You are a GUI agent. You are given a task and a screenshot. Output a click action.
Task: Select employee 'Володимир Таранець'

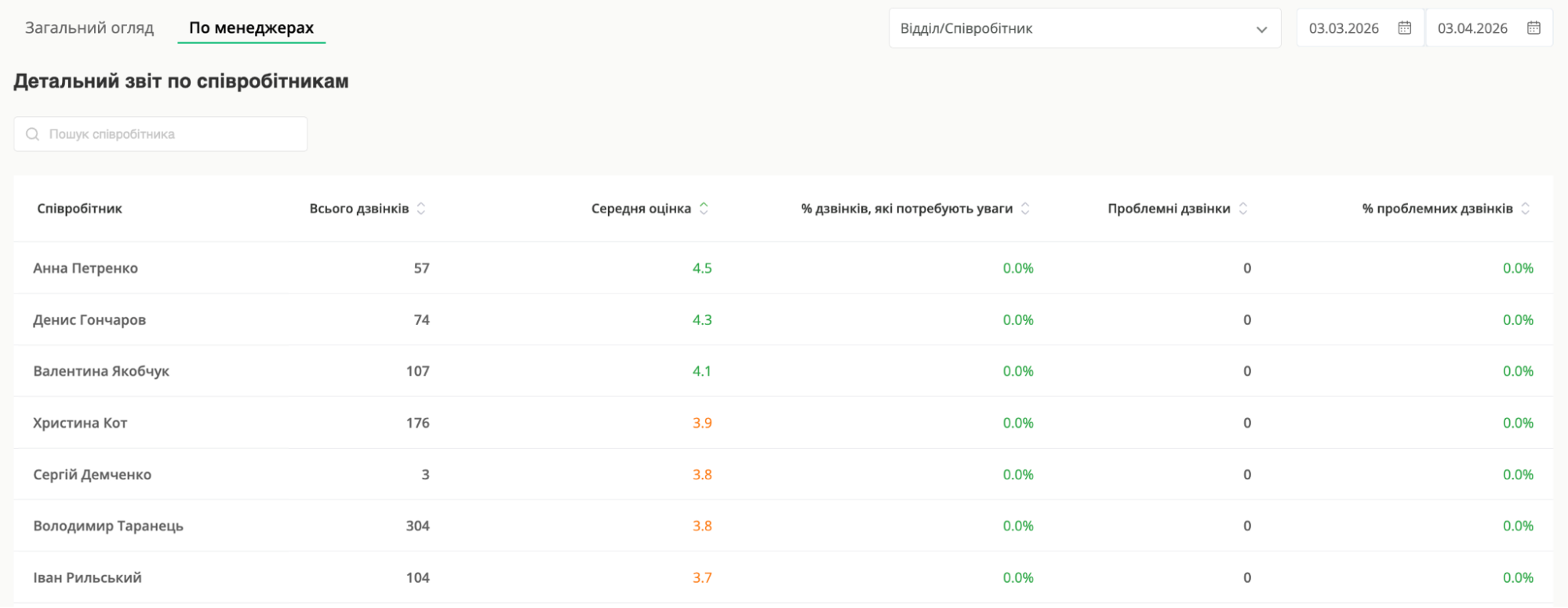[108, 526]
